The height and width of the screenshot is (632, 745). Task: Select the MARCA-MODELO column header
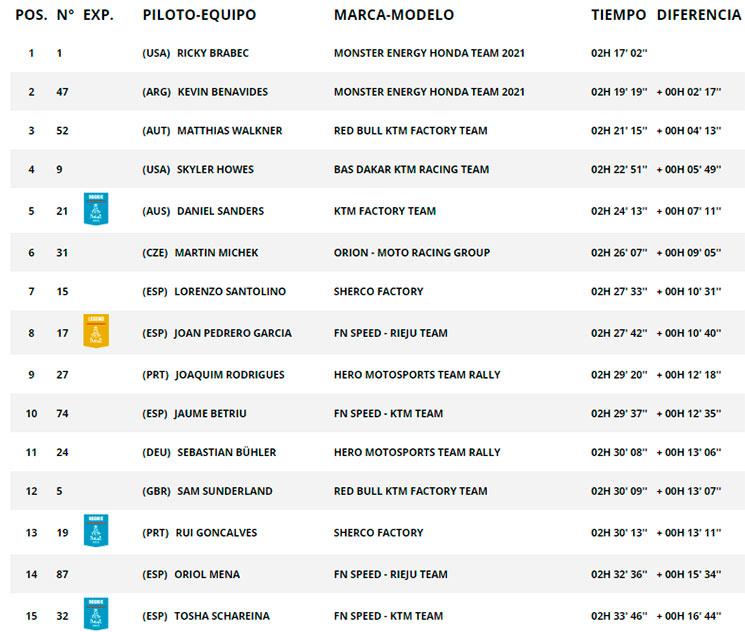(x=394, y=15)
